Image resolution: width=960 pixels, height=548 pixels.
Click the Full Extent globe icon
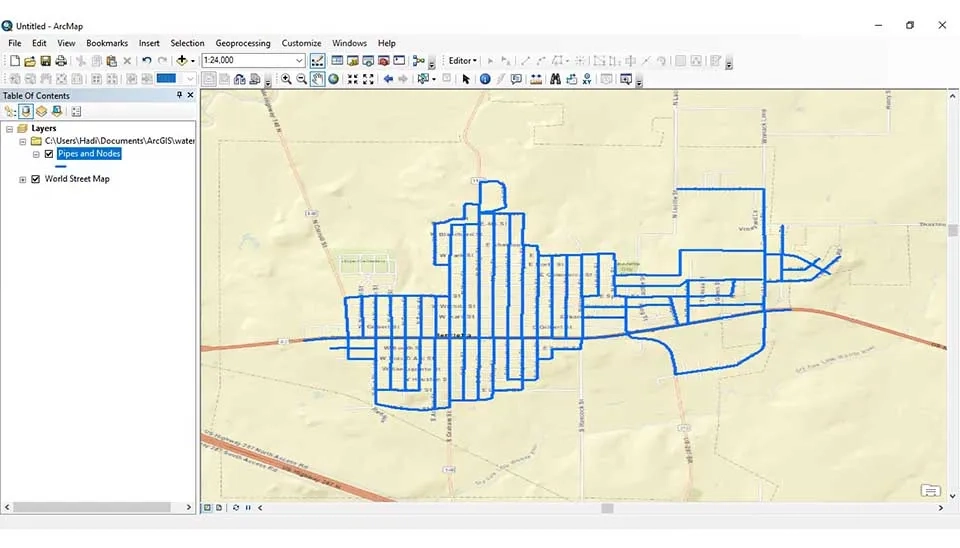333,79
